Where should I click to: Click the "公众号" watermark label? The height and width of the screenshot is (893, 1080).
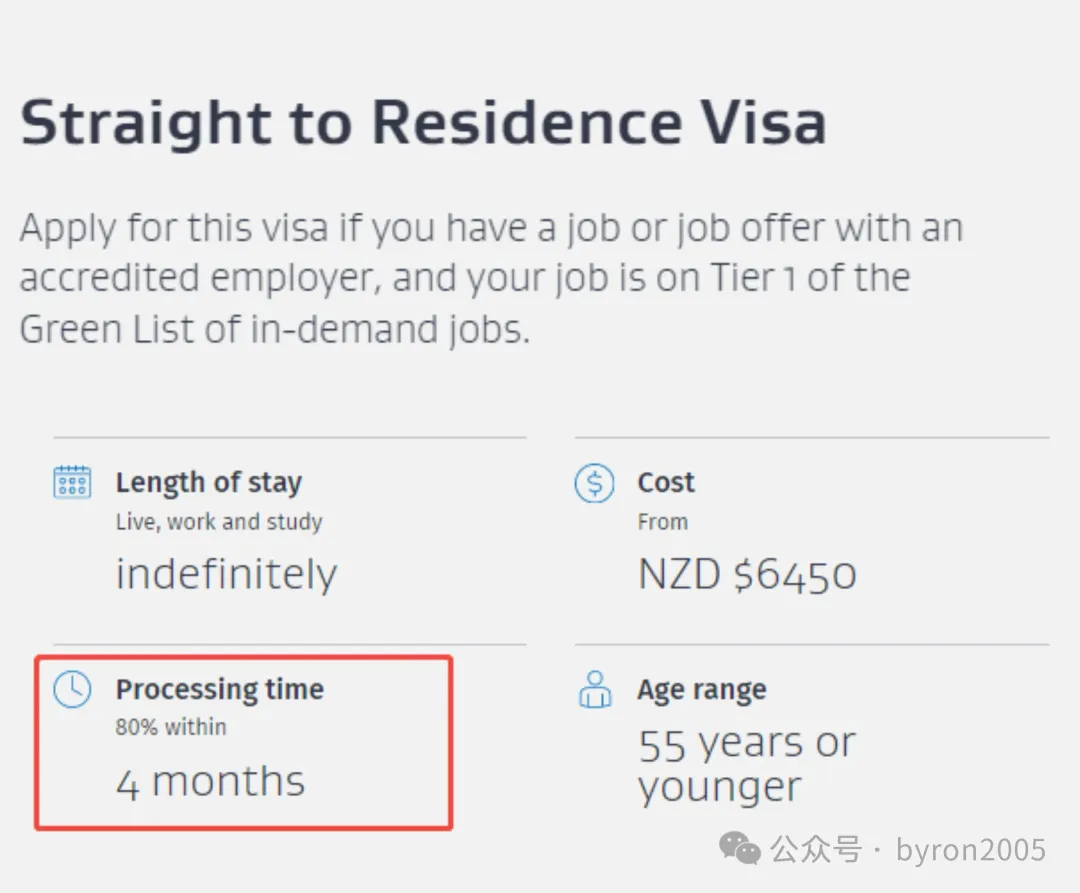pos(815,850)
